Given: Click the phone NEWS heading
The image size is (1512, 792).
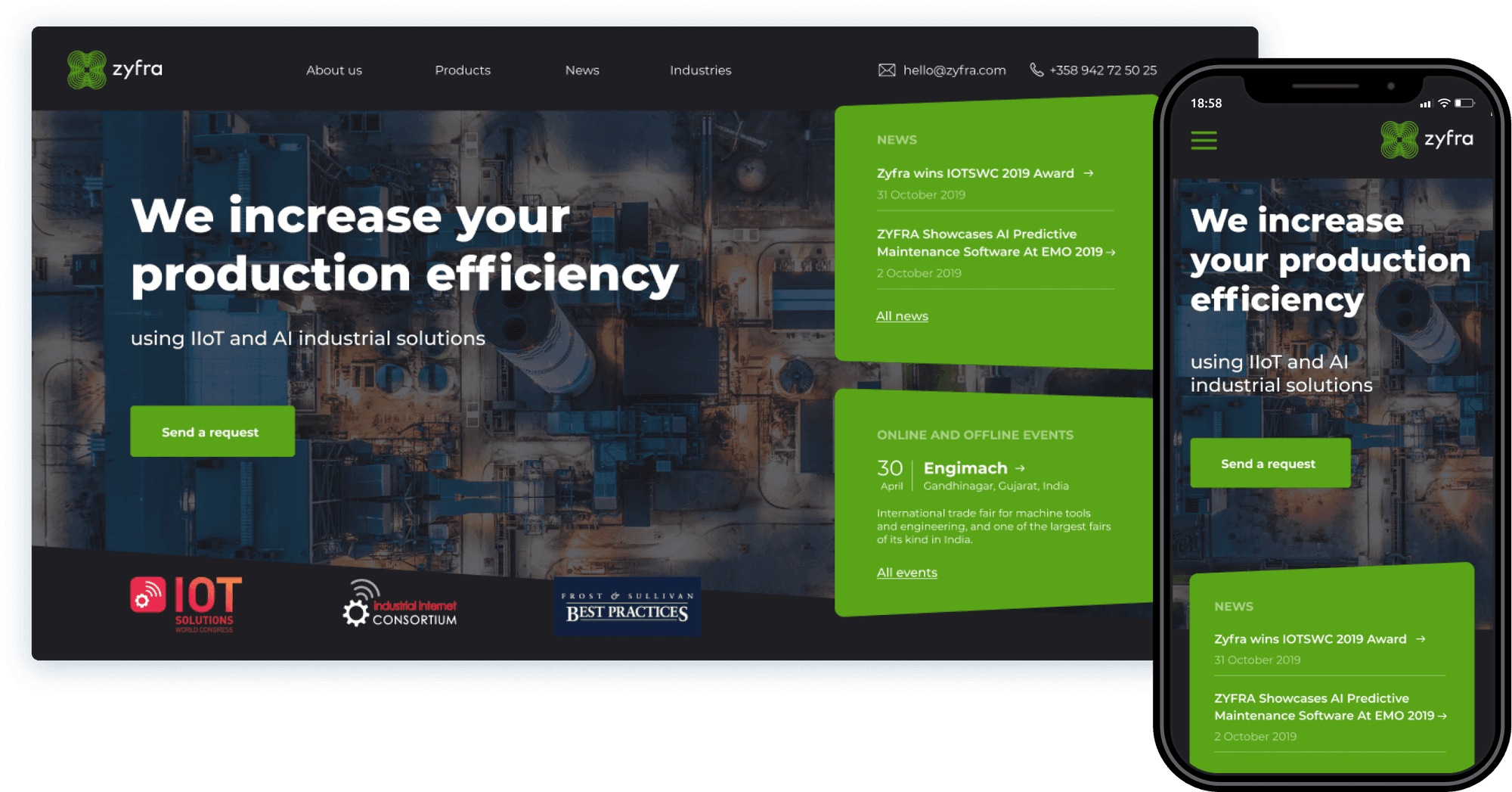Looking at the screenshot, I should (1234, 607).
